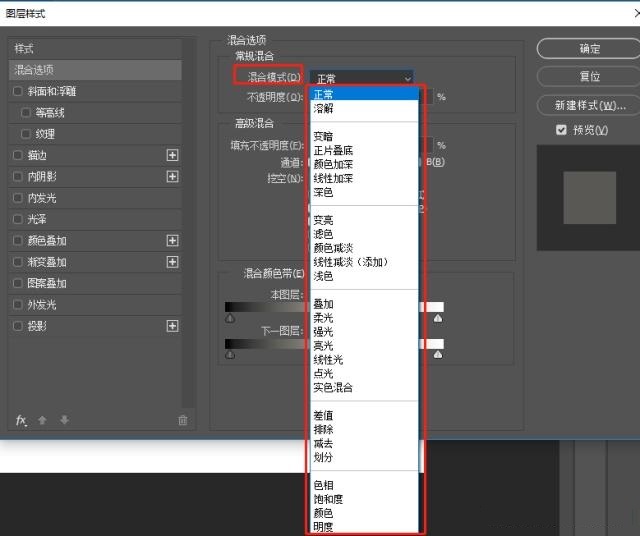The width and height of the screenshot is (640, 536).
Task: Enable the 纹理 checkbox
Action: [x=25, y=133]
